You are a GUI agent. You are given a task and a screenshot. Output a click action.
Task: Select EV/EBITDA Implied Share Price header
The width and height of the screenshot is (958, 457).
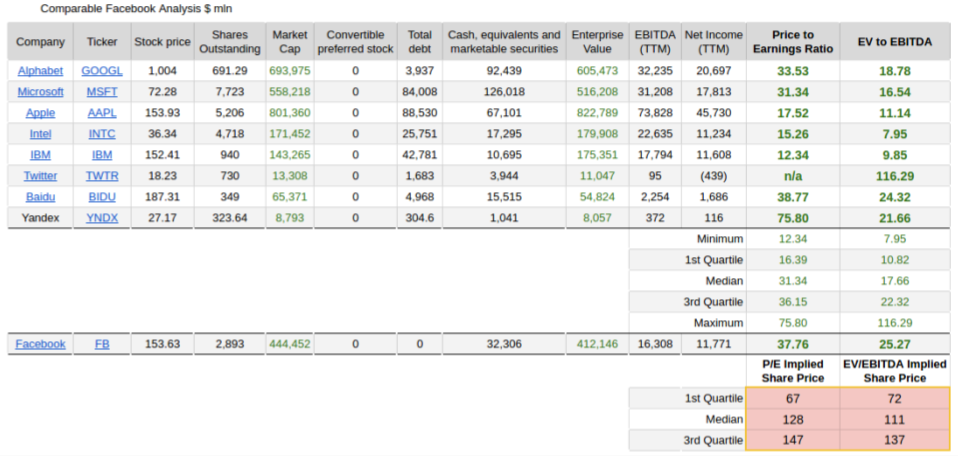click(x=895, y=371)
